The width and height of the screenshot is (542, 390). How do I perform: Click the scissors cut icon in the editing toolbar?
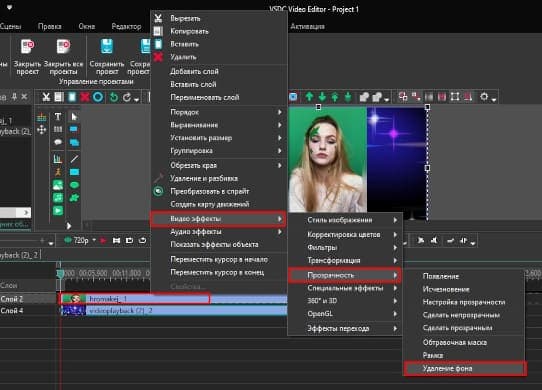coord(46,97)
